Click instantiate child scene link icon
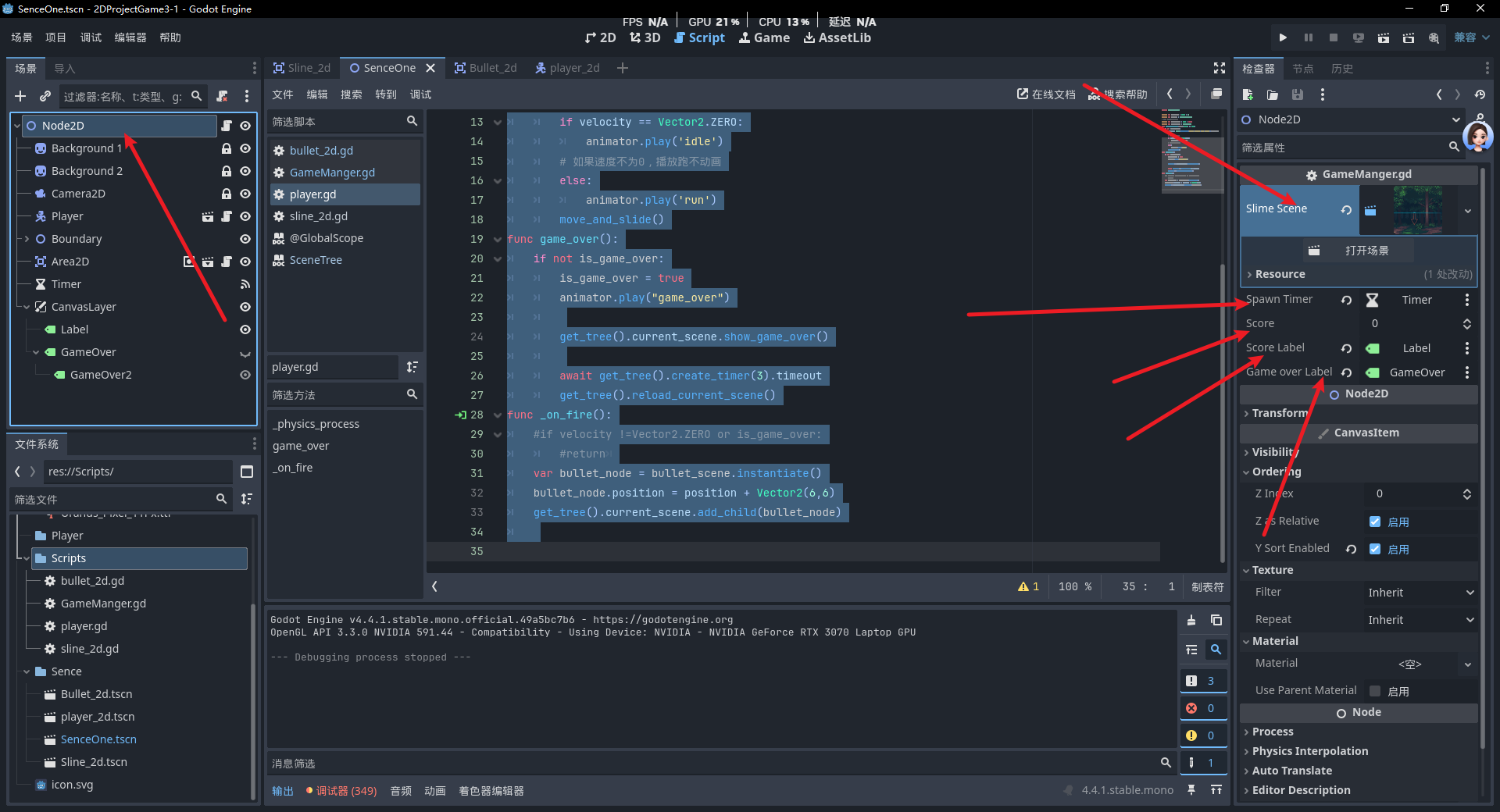The height and width of the screenshot is (812, 1500). (45, 96)
